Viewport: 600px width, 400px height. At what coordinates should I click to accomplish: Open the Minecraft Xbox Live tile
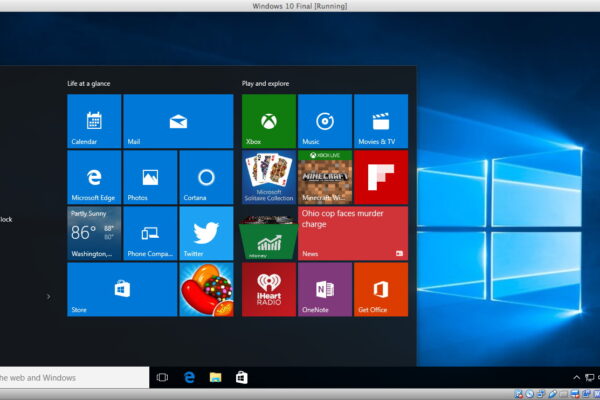(325, 177)
